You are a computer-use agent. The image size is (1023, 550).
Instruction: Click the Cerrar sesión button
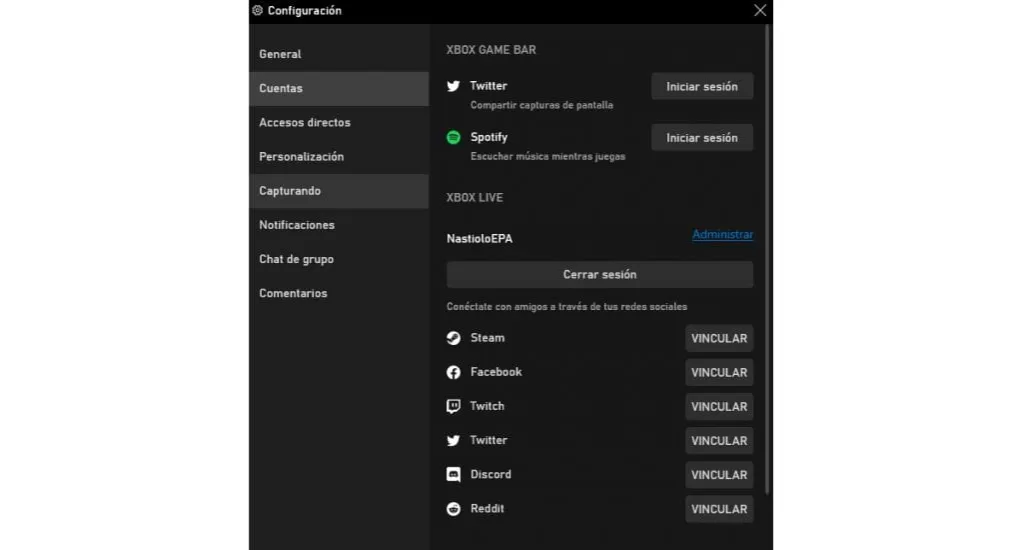[x=600, y=275]
